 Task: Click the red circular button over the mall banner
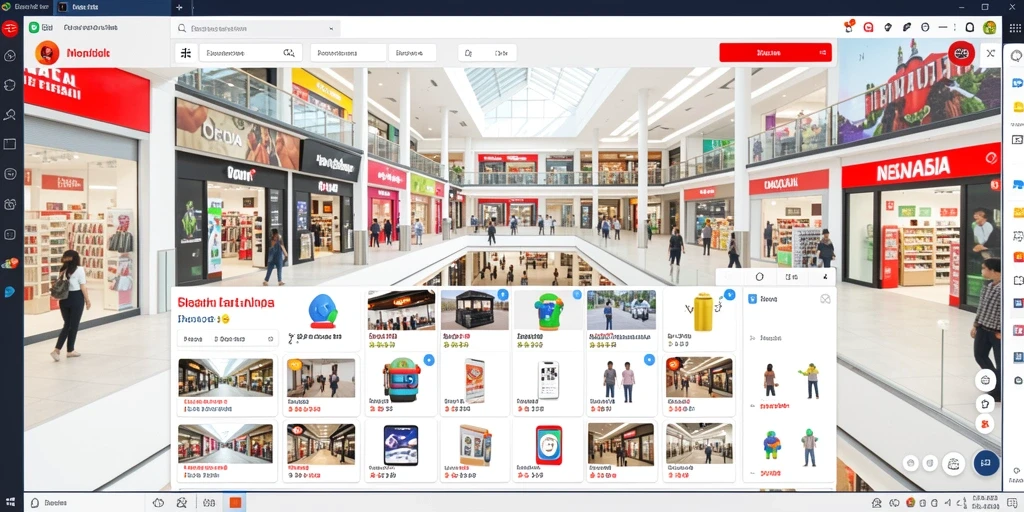point(961,54)
